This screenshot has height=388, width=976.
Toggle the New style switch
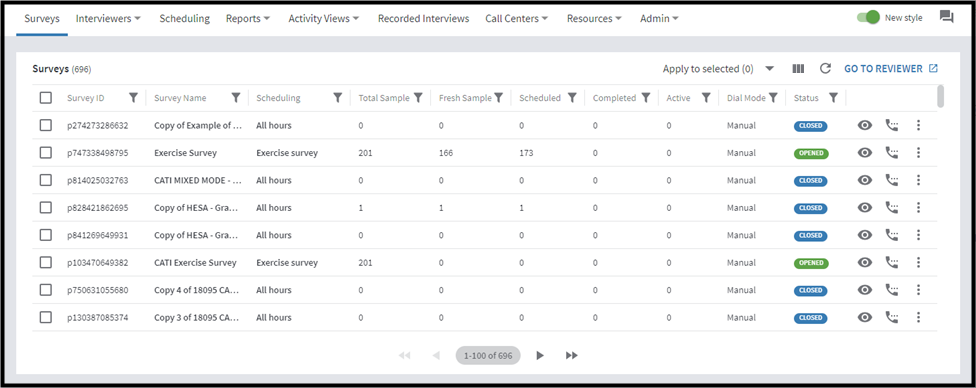868,17
